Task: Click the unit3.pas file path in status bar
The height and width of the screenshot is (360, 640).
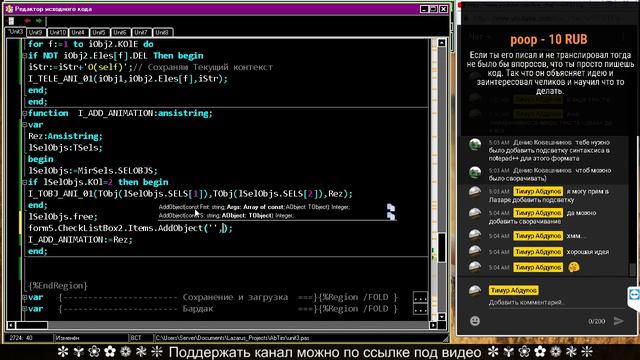Action: point(232,338)
